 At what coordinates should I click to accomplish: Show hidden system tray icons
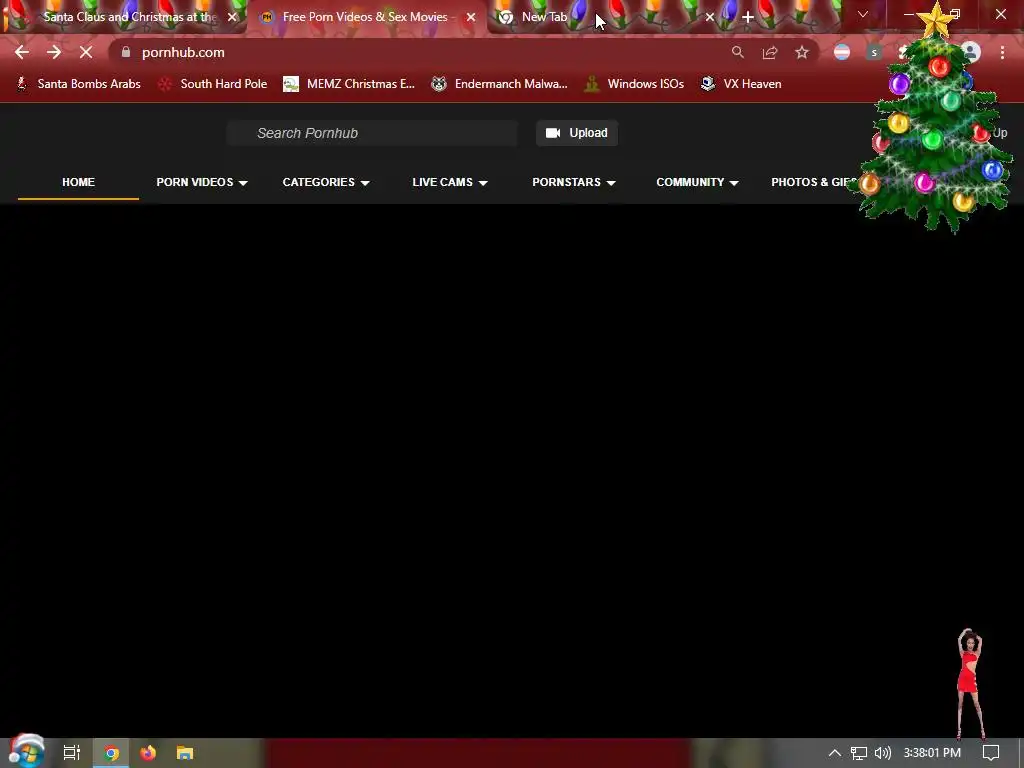(x=835, y=753)
